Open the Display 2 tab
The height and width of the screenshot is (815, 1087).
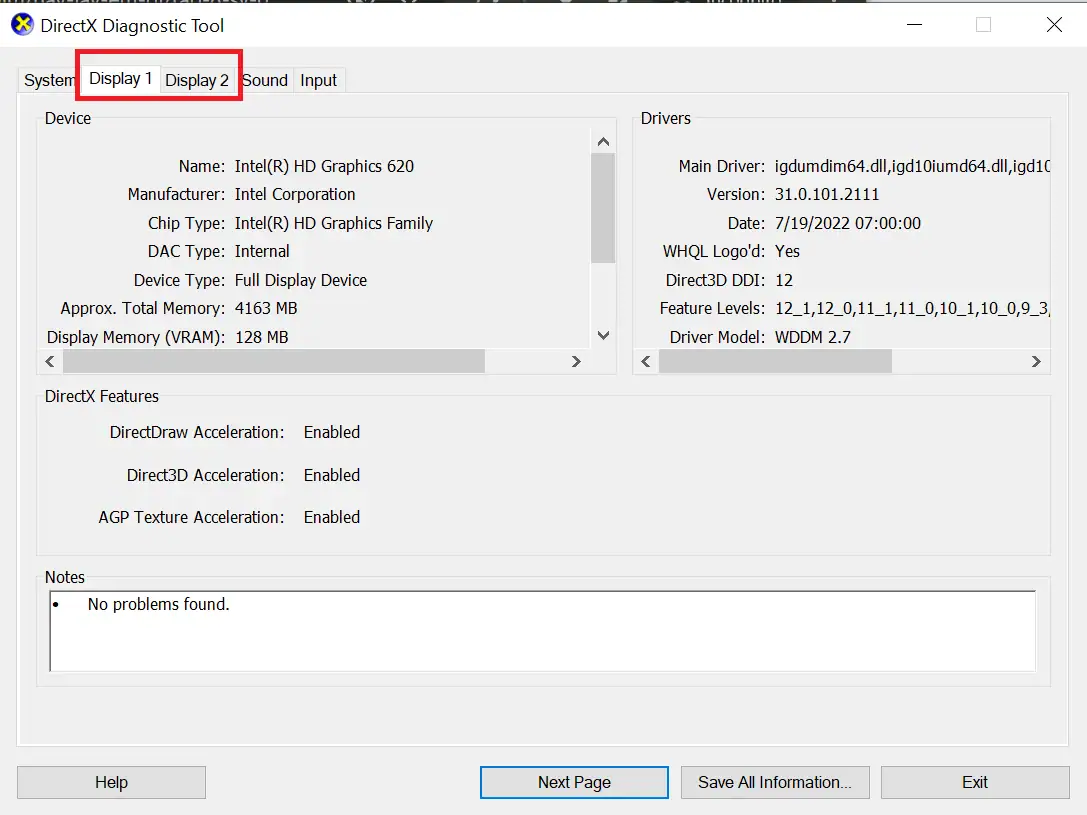(197, 81)
